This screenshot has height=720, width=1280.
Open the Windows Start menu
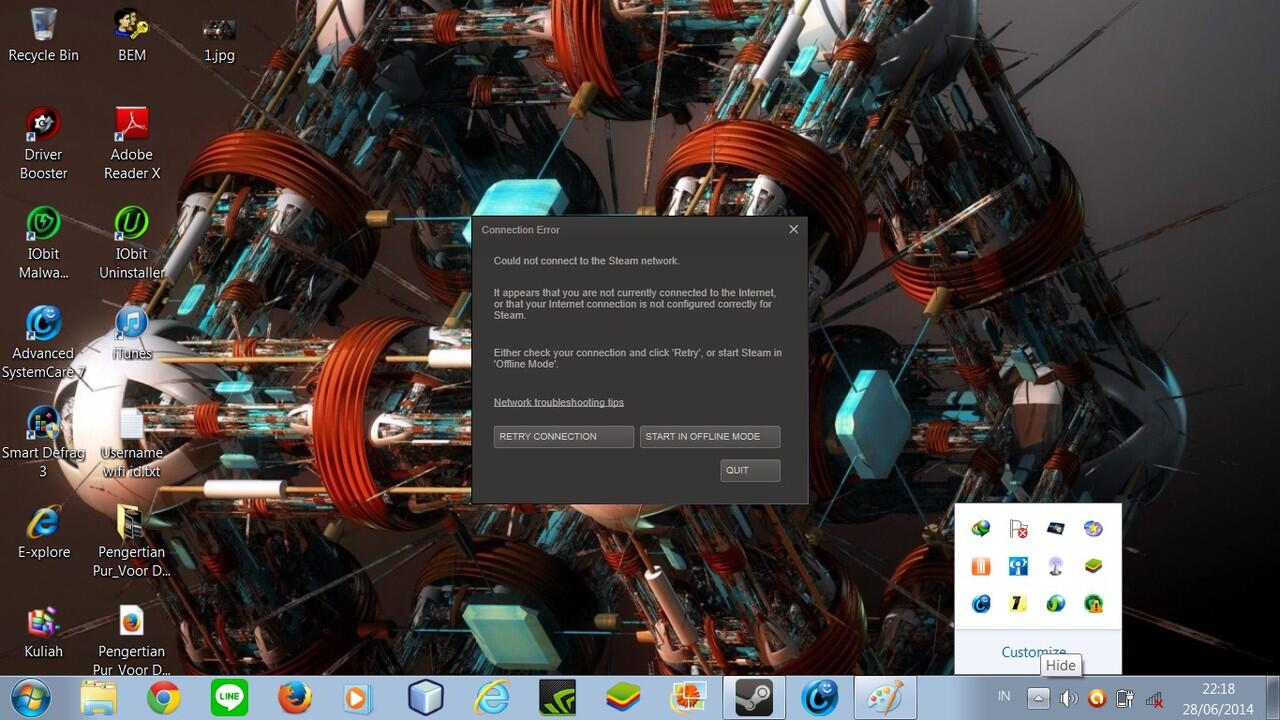[x=31, y=698]
